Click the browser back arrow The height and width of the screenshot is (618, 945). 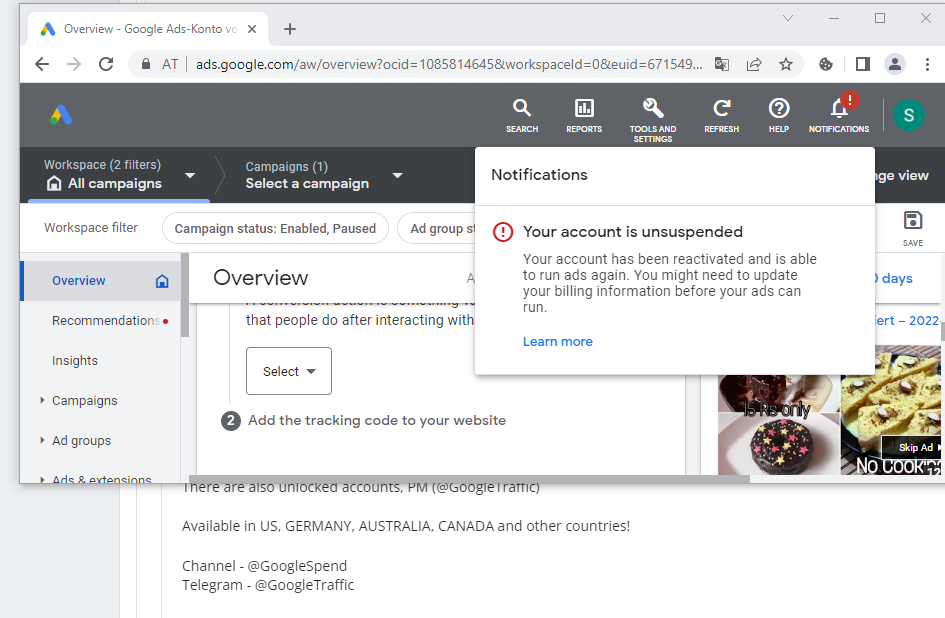(42, 64)
